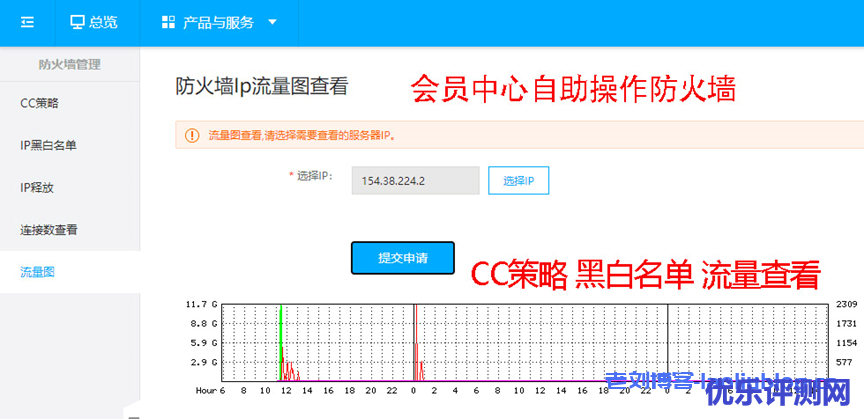Image resolution: width=864 pixels, height=419 pixels.
Task: Open IP释放 sidebar item
Action: tap(39, 187)
